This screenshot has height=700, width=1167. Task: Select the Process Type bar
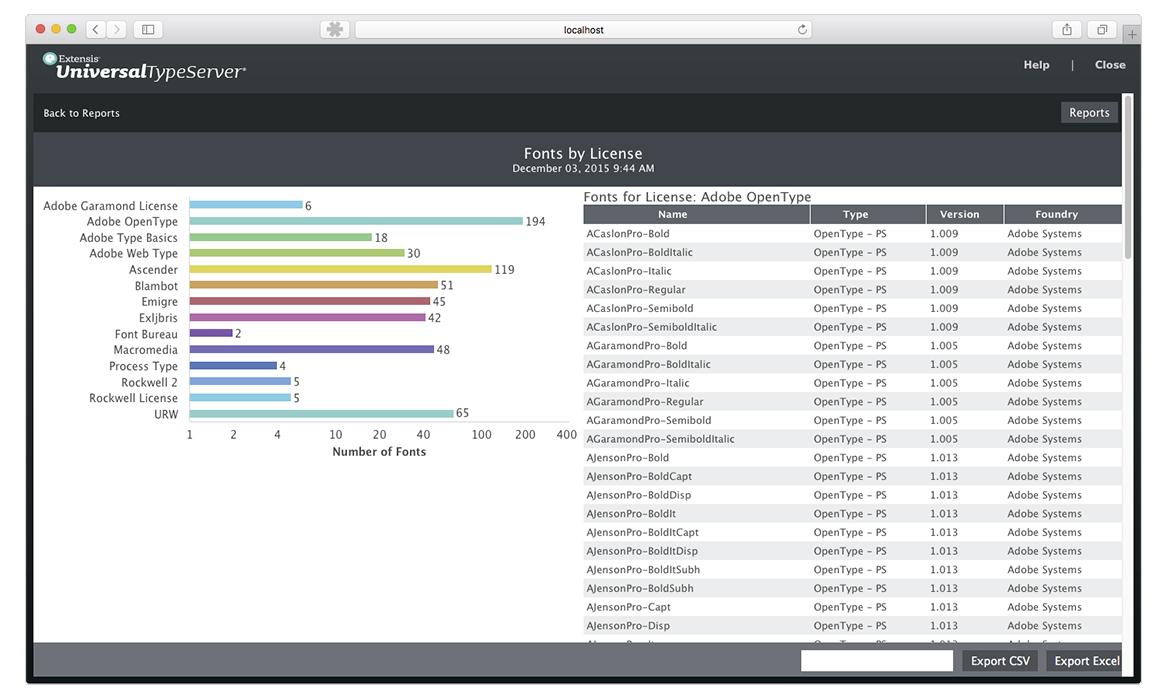tap(233, 365)
